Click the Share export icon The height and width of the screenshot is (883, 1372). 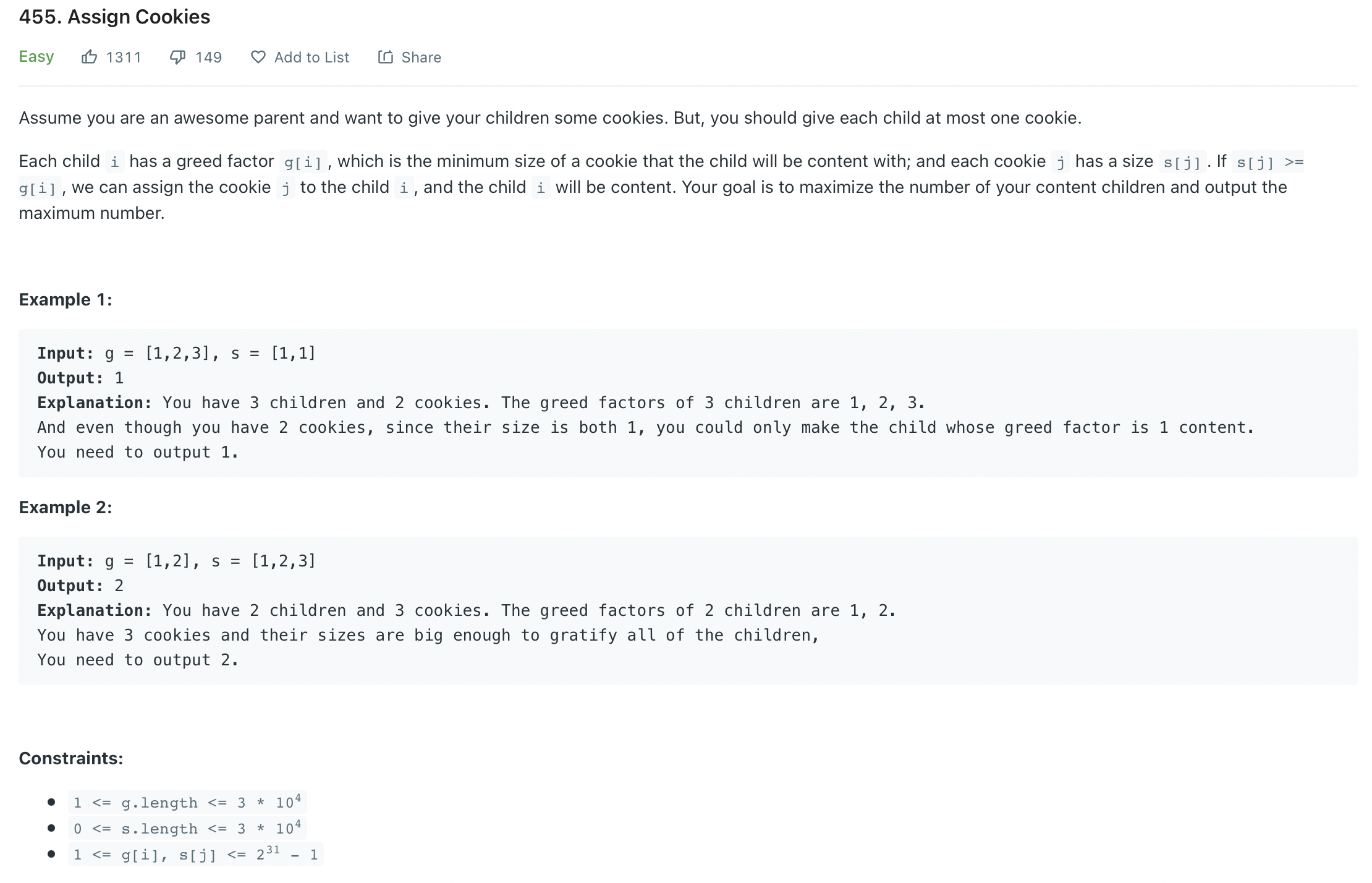click(385, 57)
